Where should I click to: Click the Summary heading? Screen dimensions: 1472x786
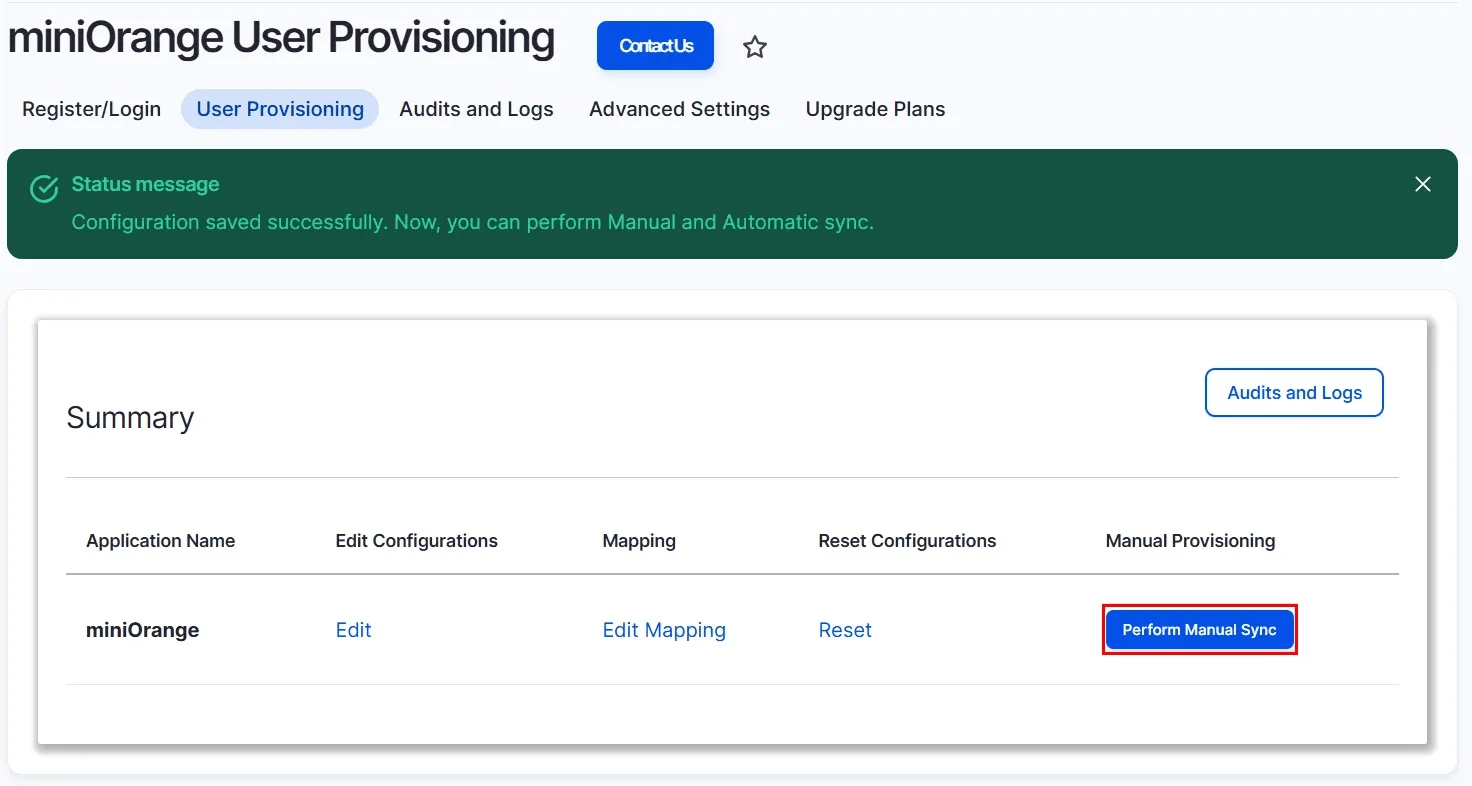[x=130, y=418]
